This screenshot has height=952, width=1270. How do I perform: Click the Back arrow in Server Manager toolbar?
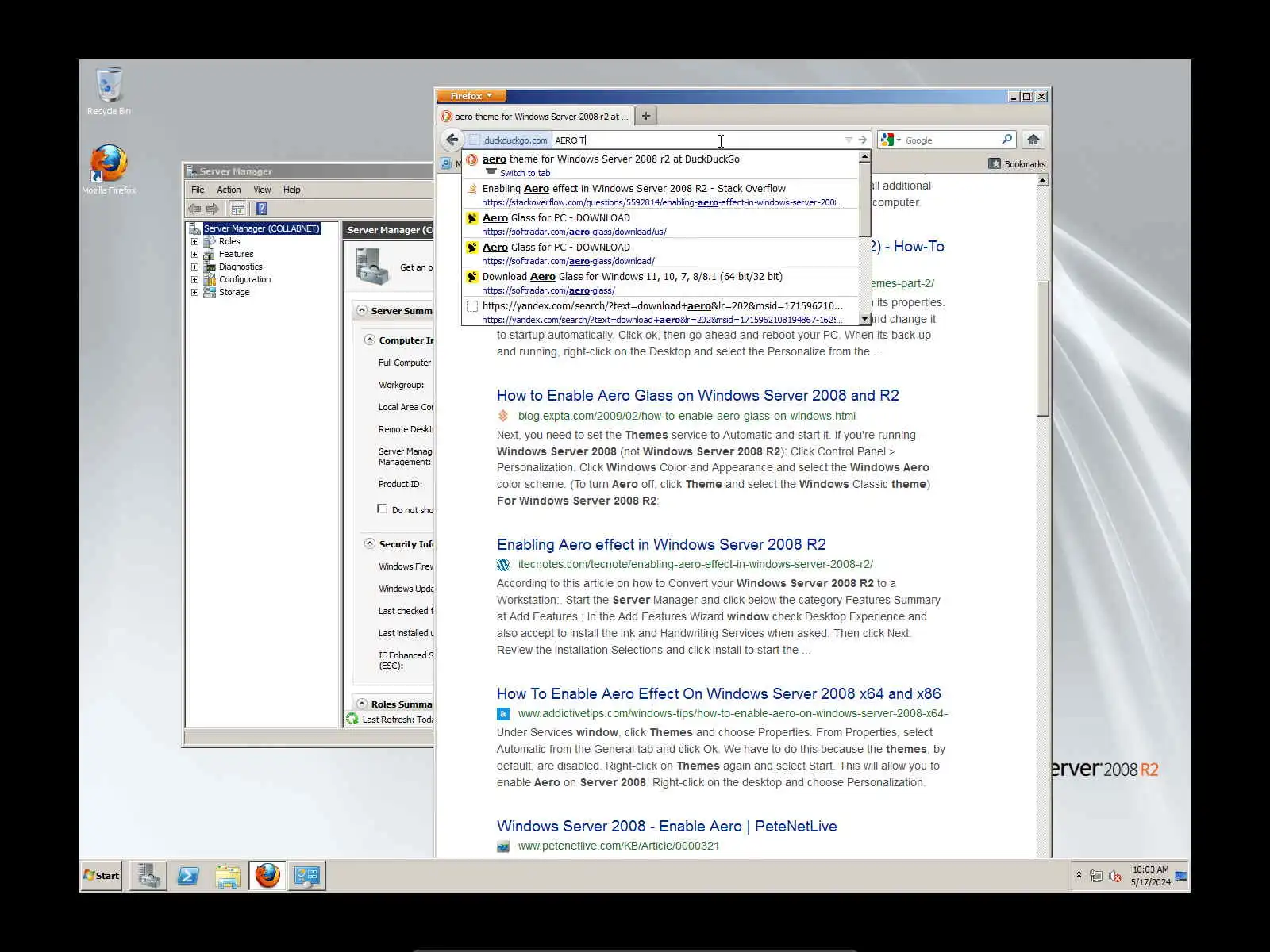[194, 209]
